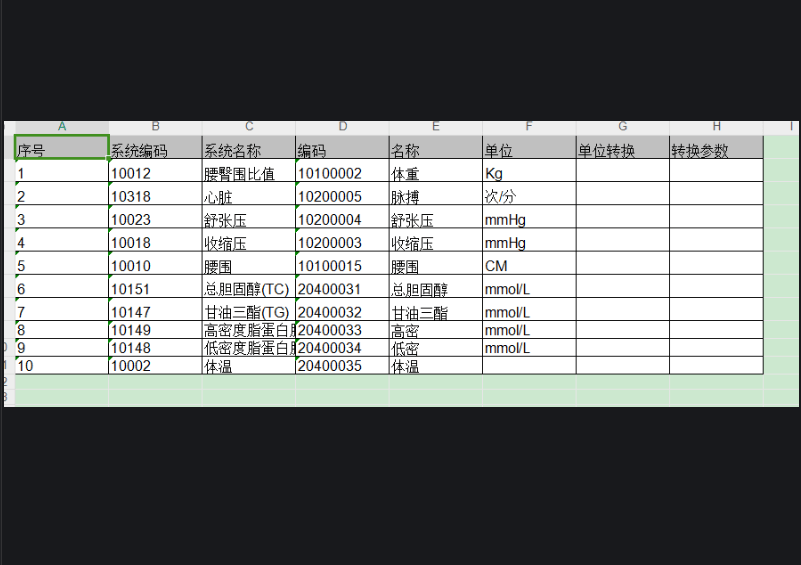The image size is (801, 565).
Task: Select the 甘油三酯(TG) cell
Action: point(248,312)
